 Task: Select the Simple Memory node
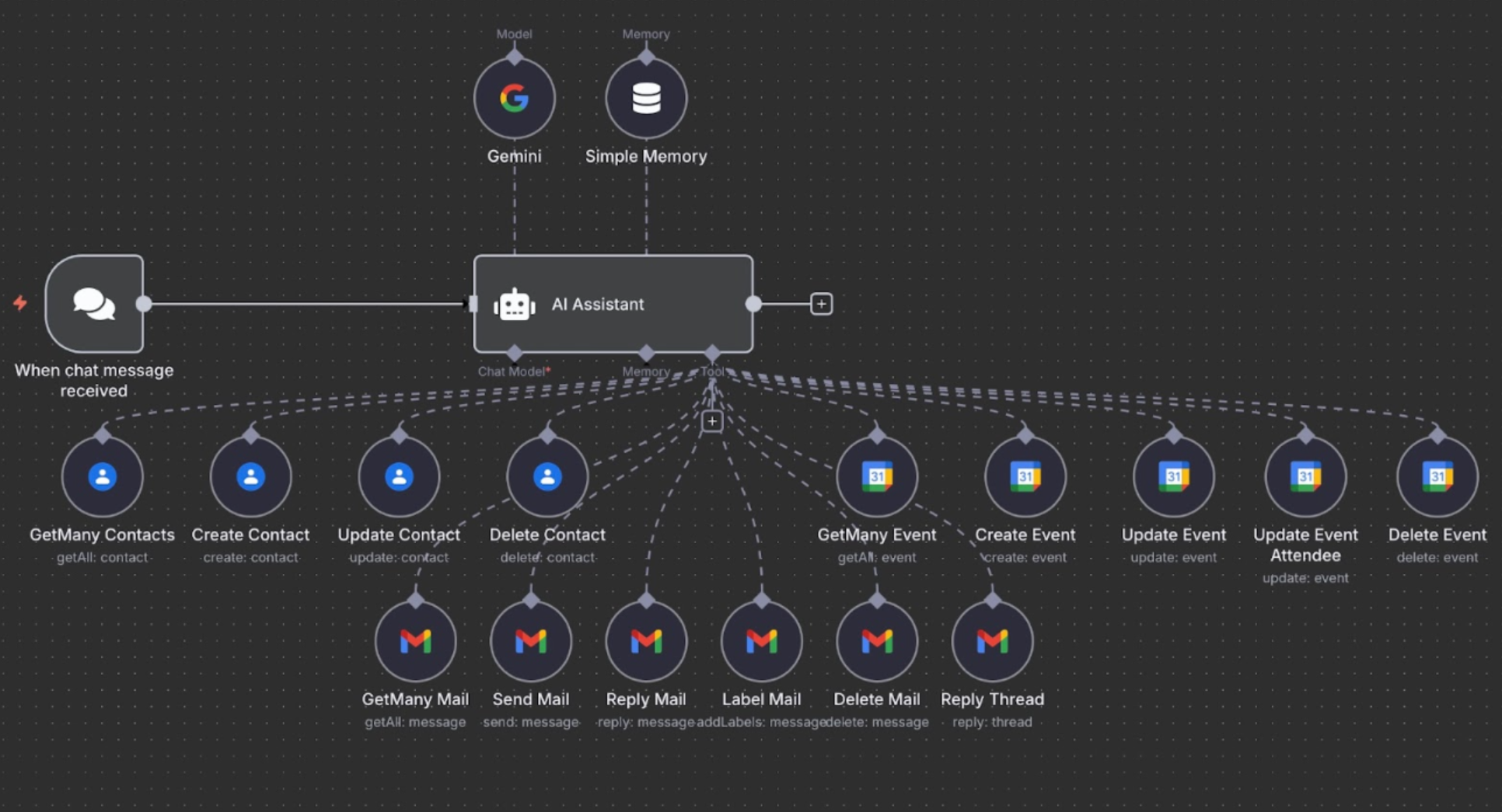coord(646,97)
